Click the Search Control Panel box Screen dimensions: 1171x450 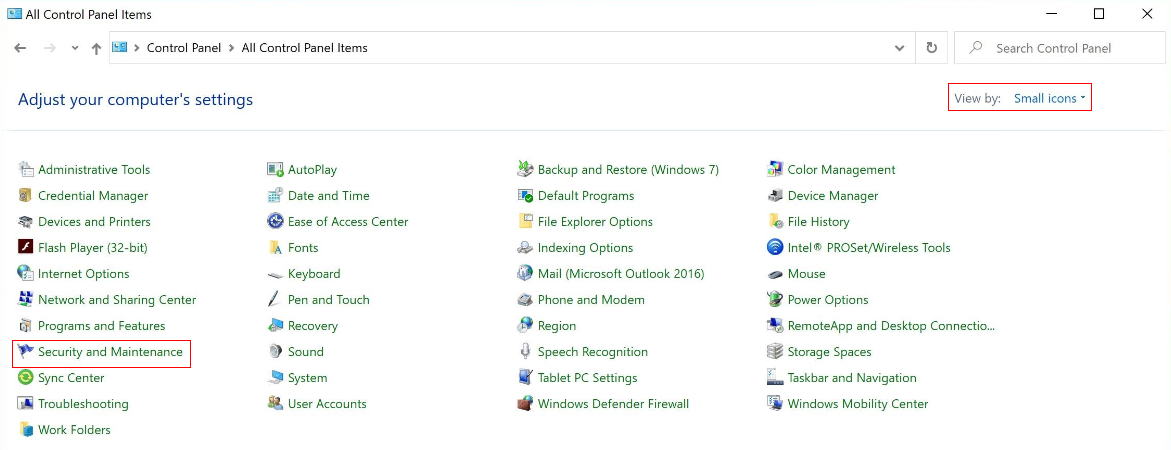pos(1060,48)
